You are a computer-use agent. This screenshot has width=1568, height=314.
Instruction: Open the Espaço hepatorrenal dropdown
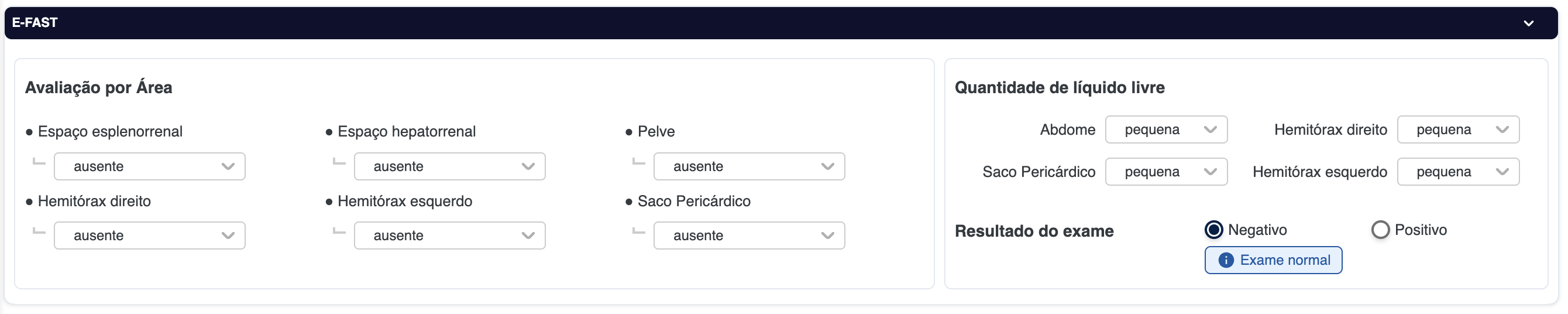pos(449,166)
